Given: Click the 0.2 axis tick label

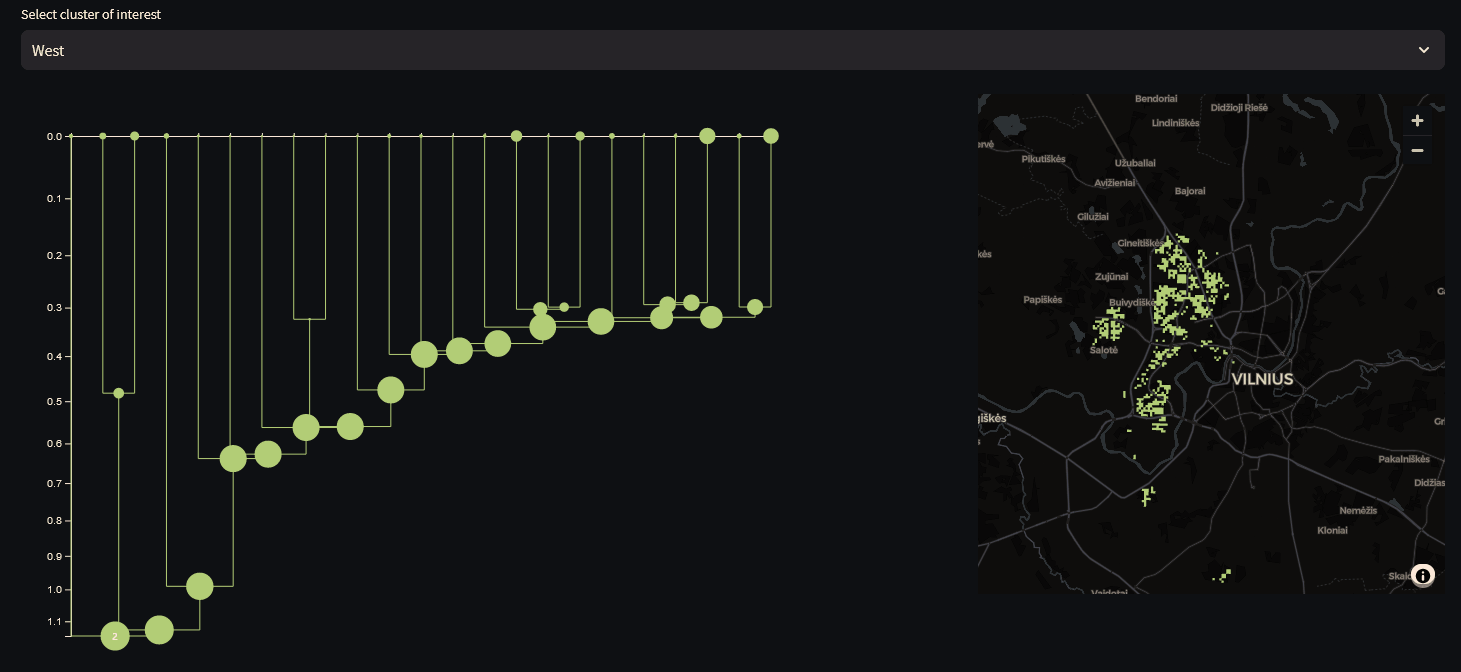Looking at the screenshot, I should click(x=54, y=256).
